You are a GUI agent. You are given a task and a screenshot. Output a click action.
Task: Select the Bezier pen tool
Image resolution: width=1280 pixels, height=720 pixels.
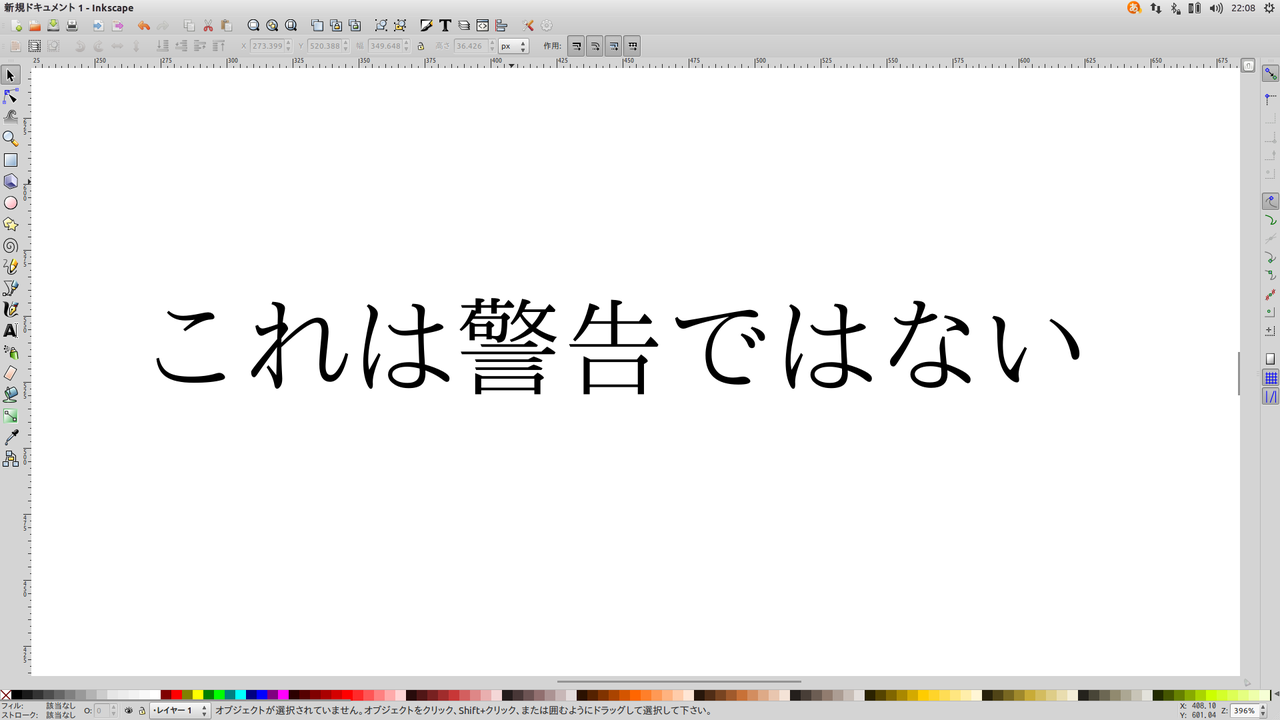10,288
